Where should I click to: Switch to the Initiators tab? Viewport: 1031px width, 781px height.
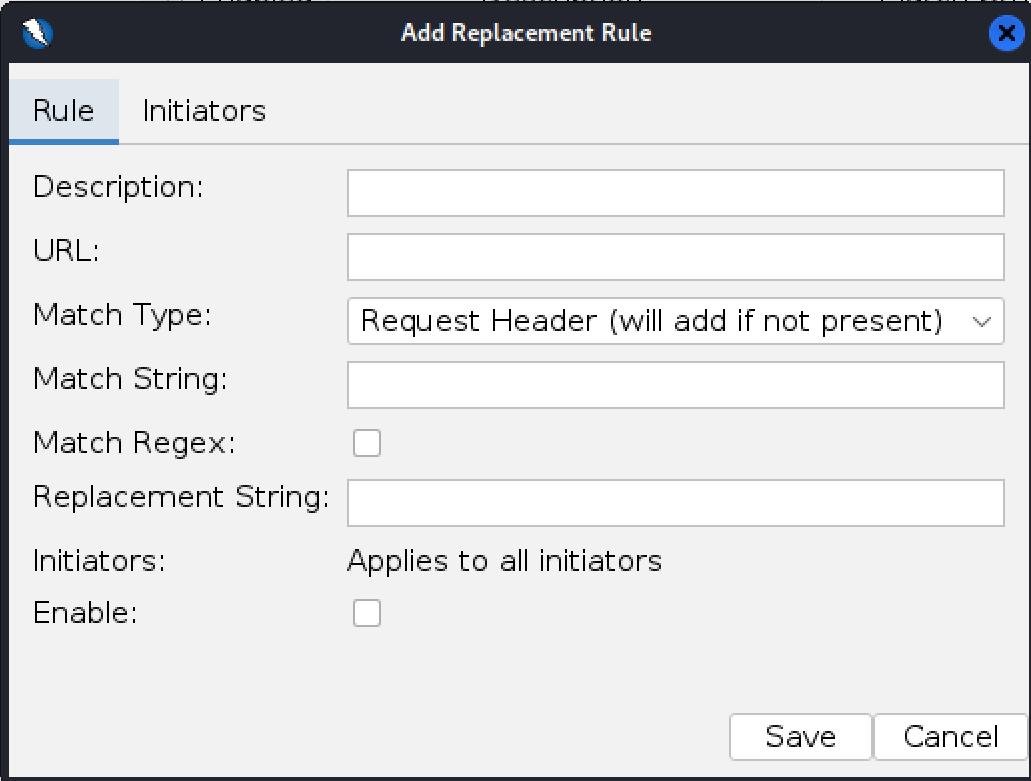[203, 111]
